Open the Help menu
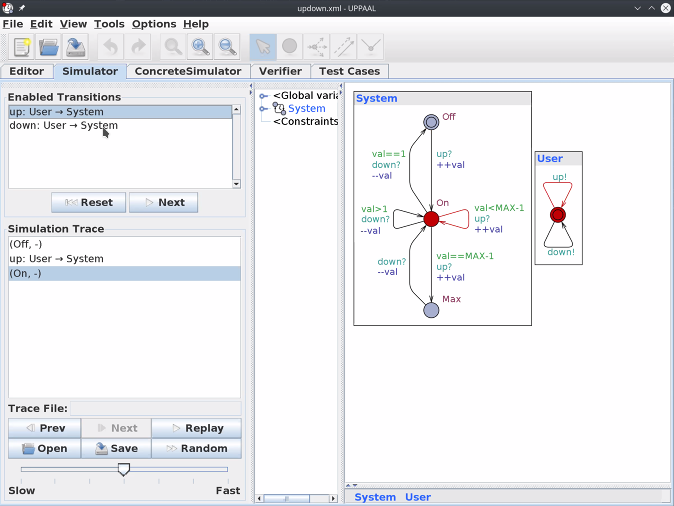This screenshot has width=674, height=506. coord(196,24)
